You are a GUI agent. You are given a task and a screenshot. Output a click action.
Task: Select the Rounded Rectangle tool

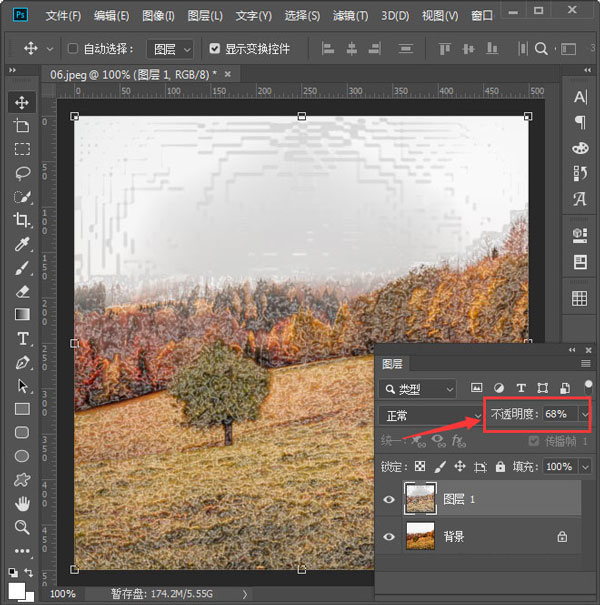[22, 433]
